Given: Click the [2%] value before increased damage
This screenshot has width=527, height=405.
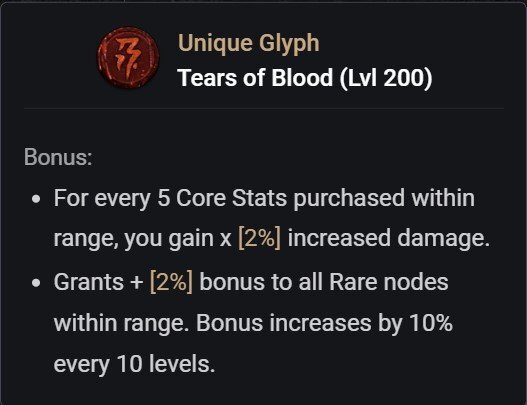Looking at the screenshot, I should 259,239.
